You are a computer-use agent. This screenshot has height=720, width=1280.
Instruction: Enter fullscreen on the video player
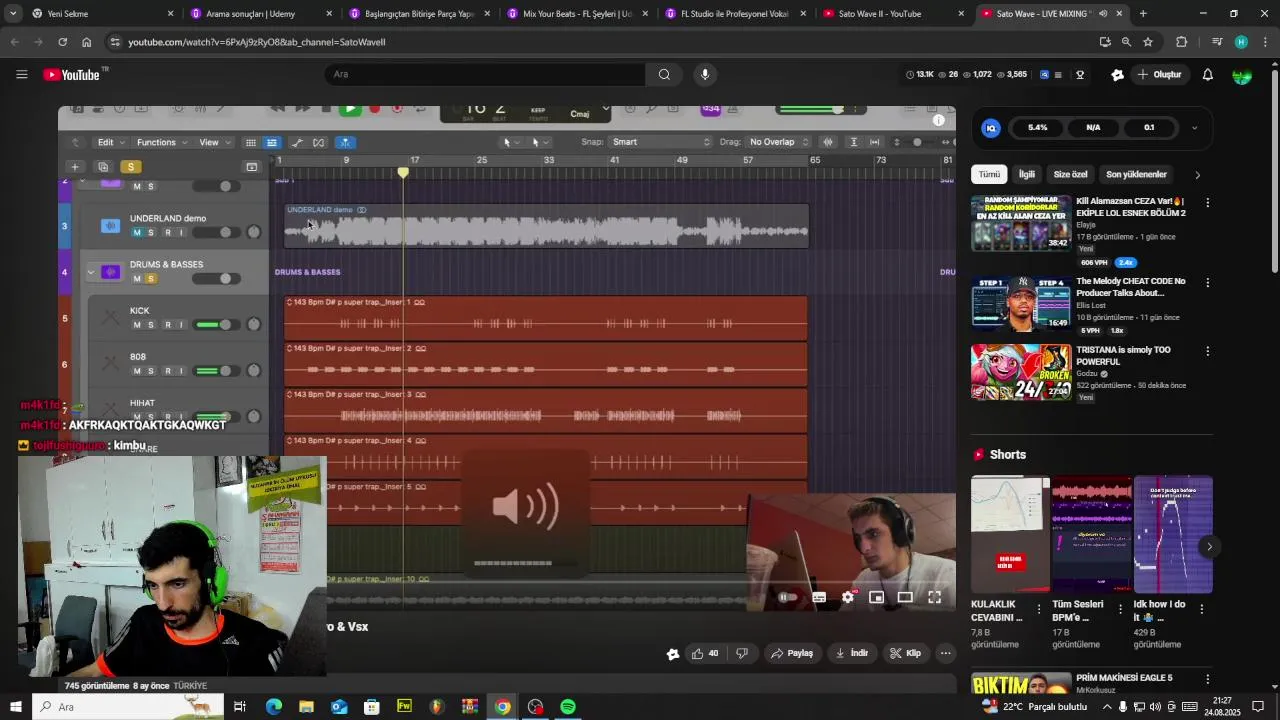tap(934, 597)
